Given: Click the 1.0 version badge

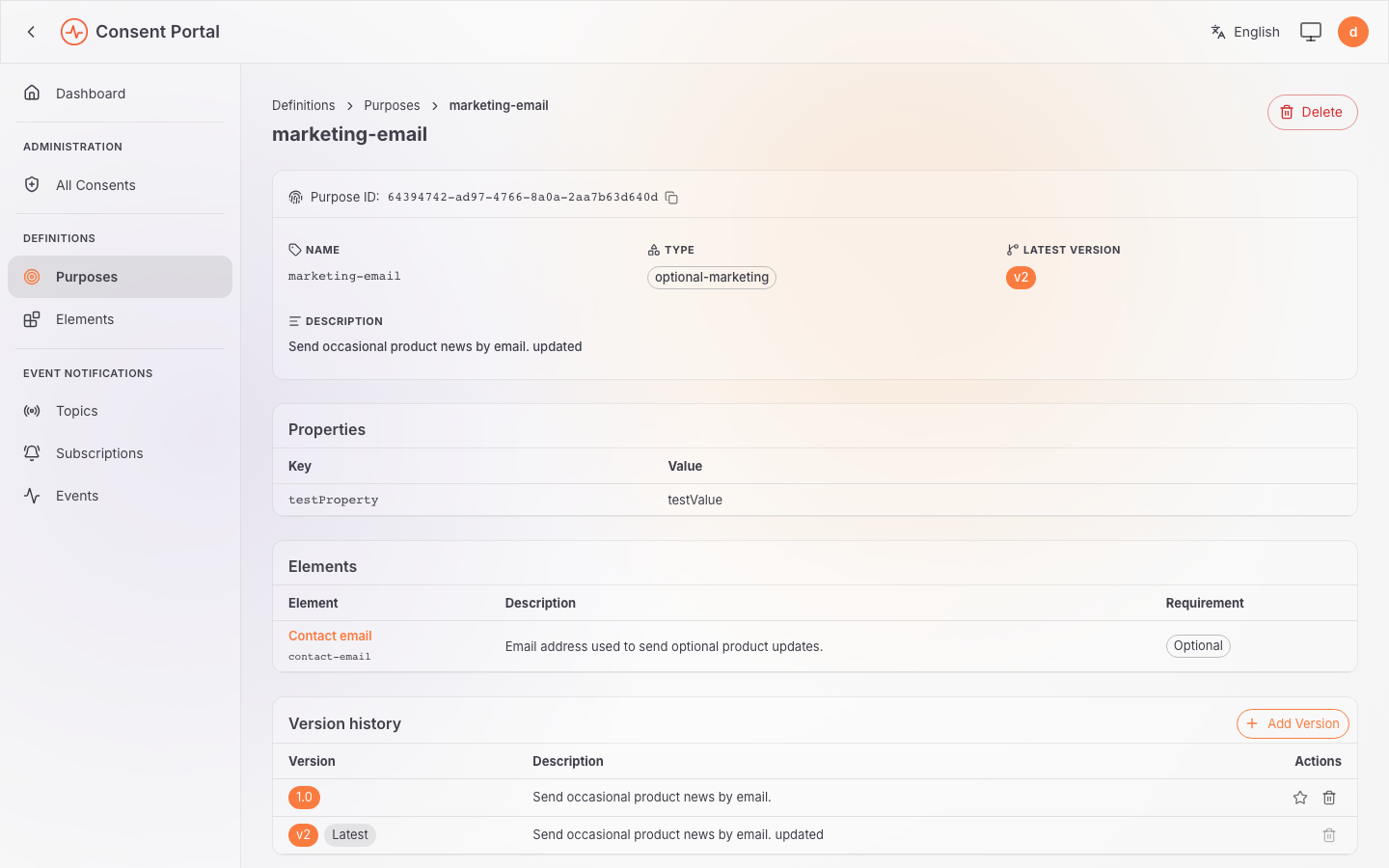Looking at the screenshot, I should click(304, 798).
